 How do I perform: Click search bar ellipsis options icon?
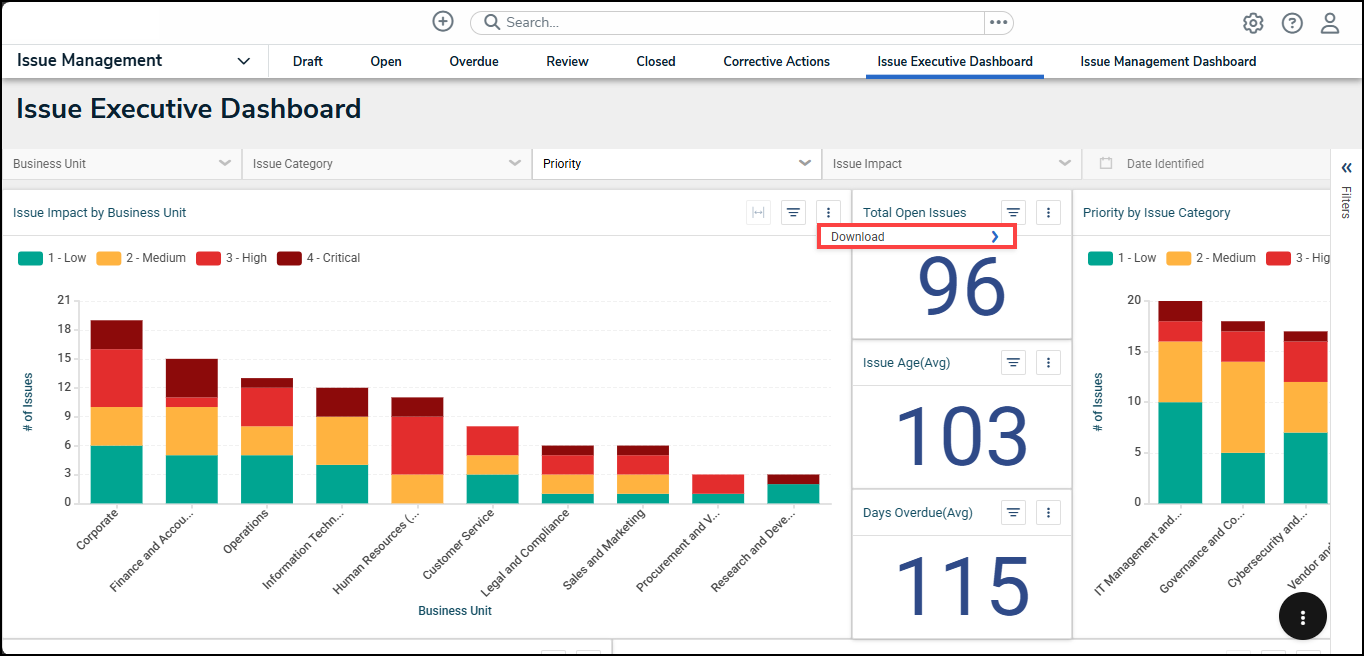(999, 22)
